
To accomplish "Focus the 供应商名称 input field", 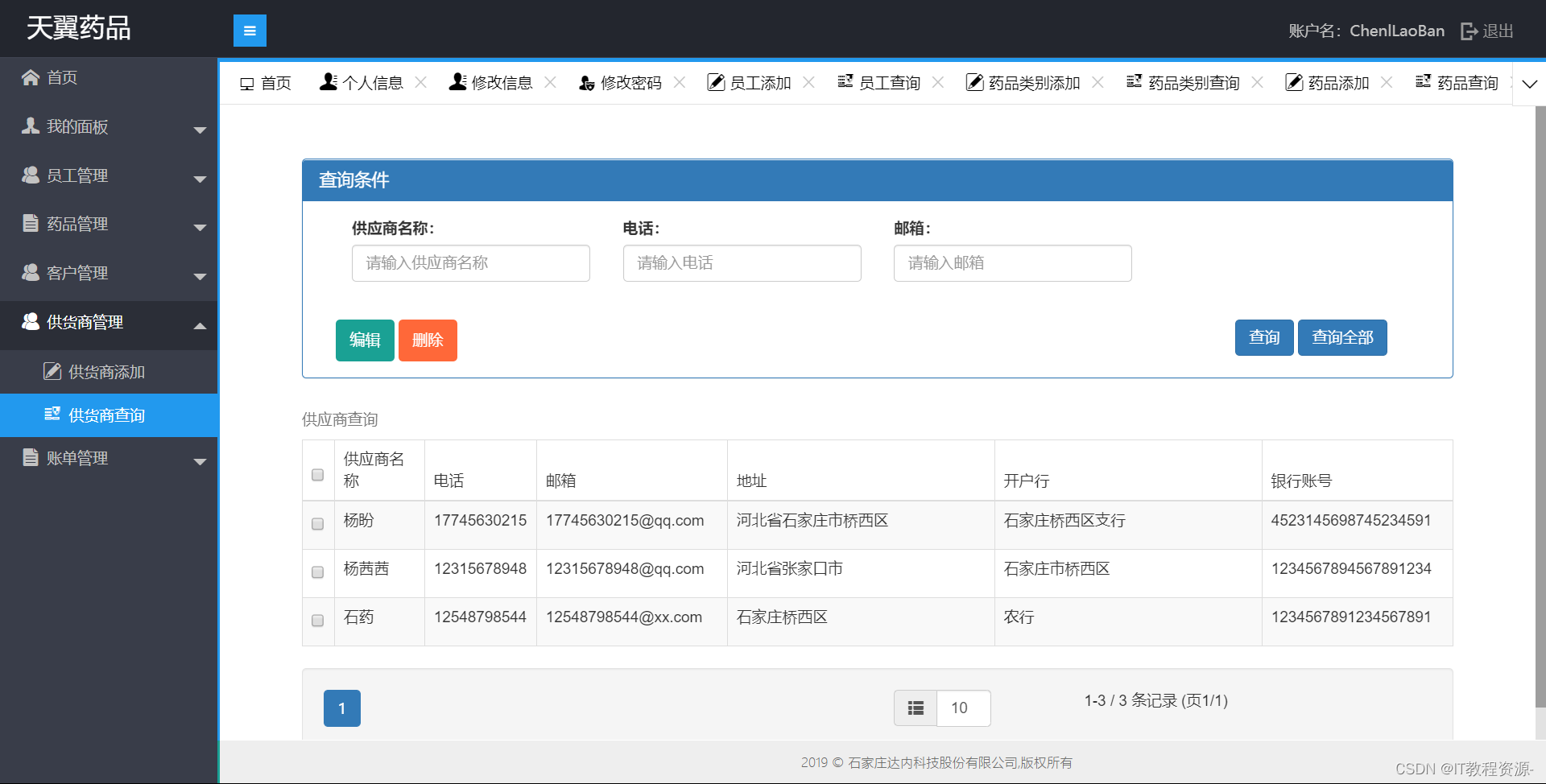I will pyautogui.click(x=471, y=263).
